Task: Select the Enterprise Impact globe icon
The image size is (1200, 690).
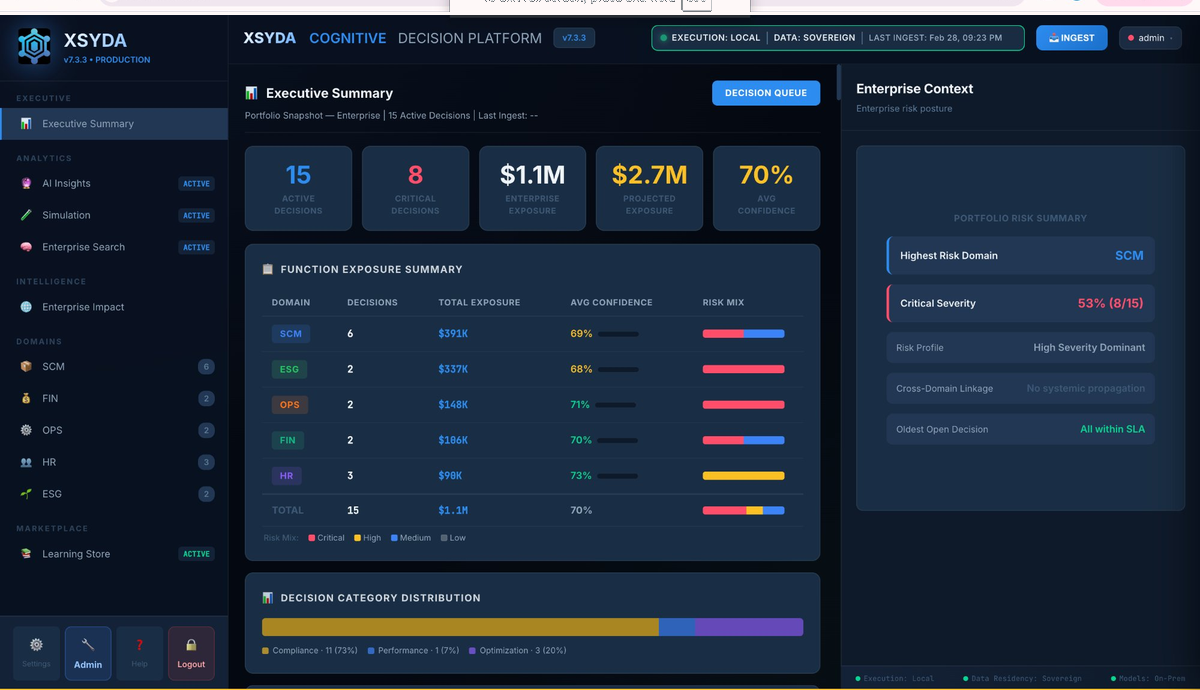Action: [27, 308]
